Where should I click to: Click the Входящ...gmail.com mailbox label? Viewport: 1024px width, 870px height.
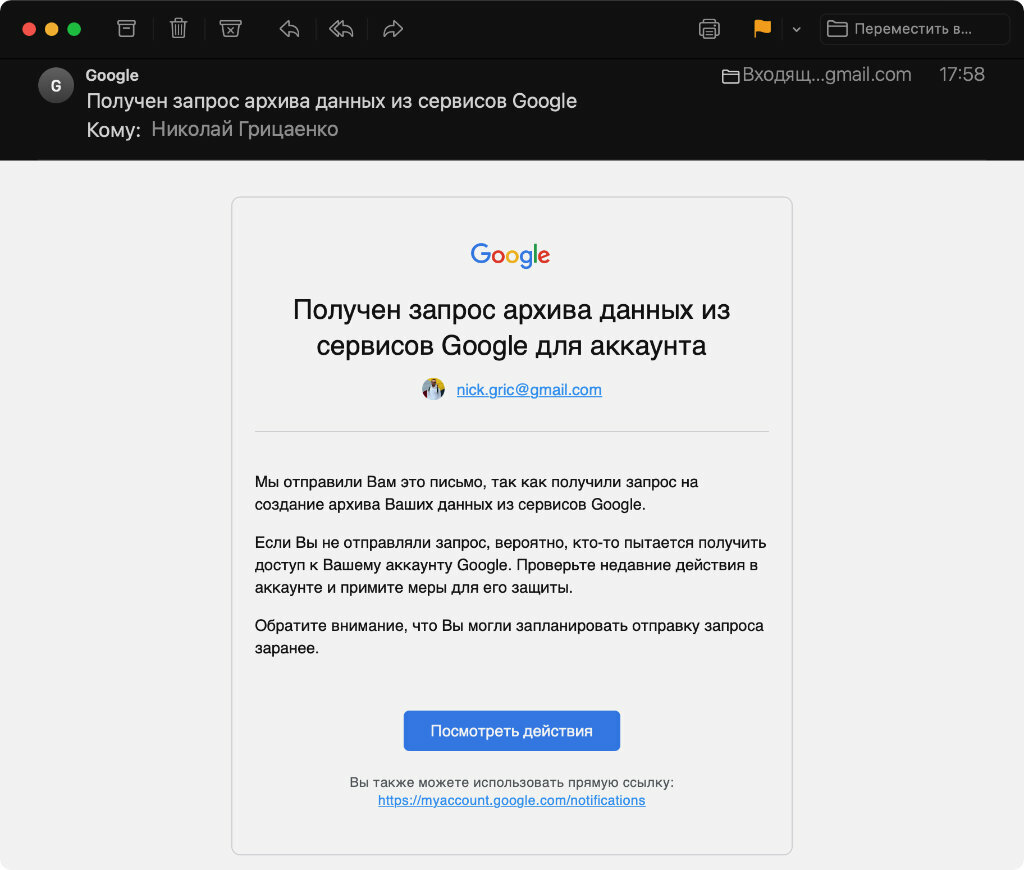point(816,75)
